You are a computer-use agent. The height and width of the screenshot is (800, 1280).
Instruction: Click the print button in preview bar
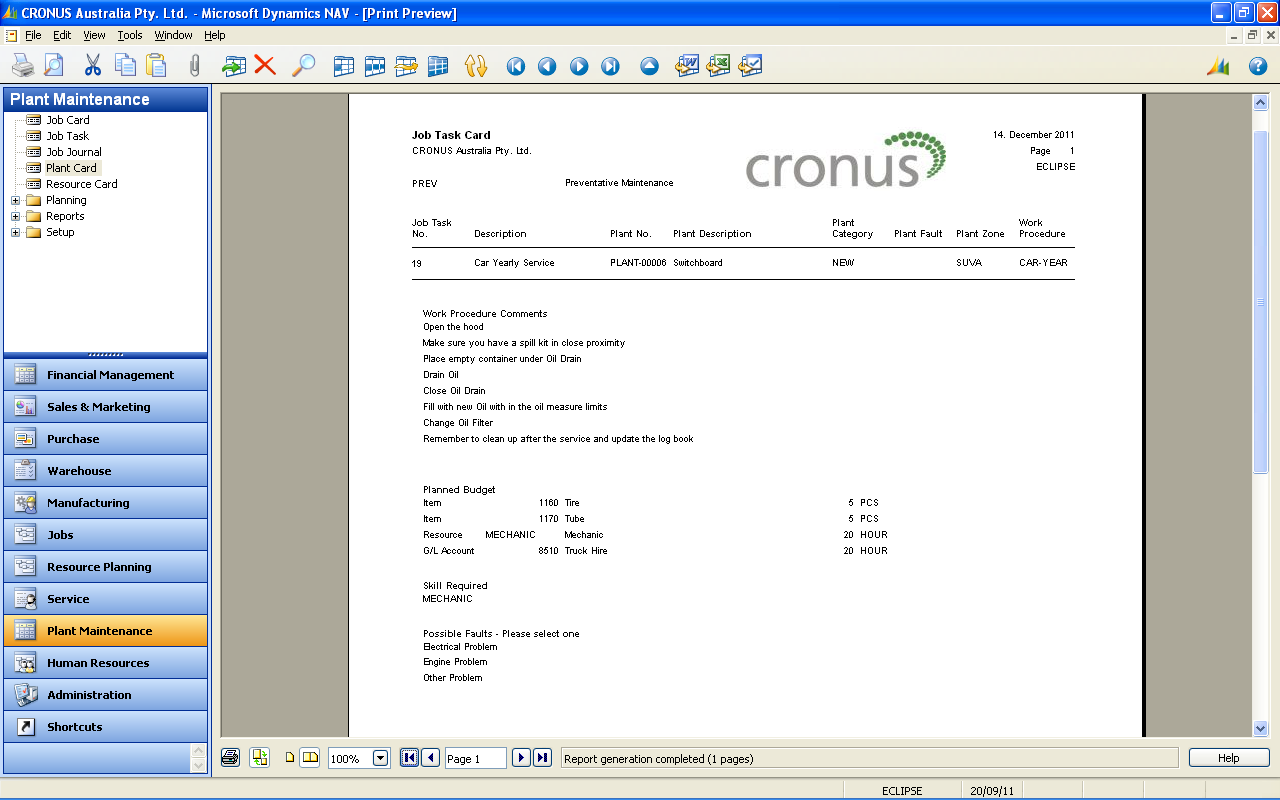pyautogui.click(x=230, y=757)
